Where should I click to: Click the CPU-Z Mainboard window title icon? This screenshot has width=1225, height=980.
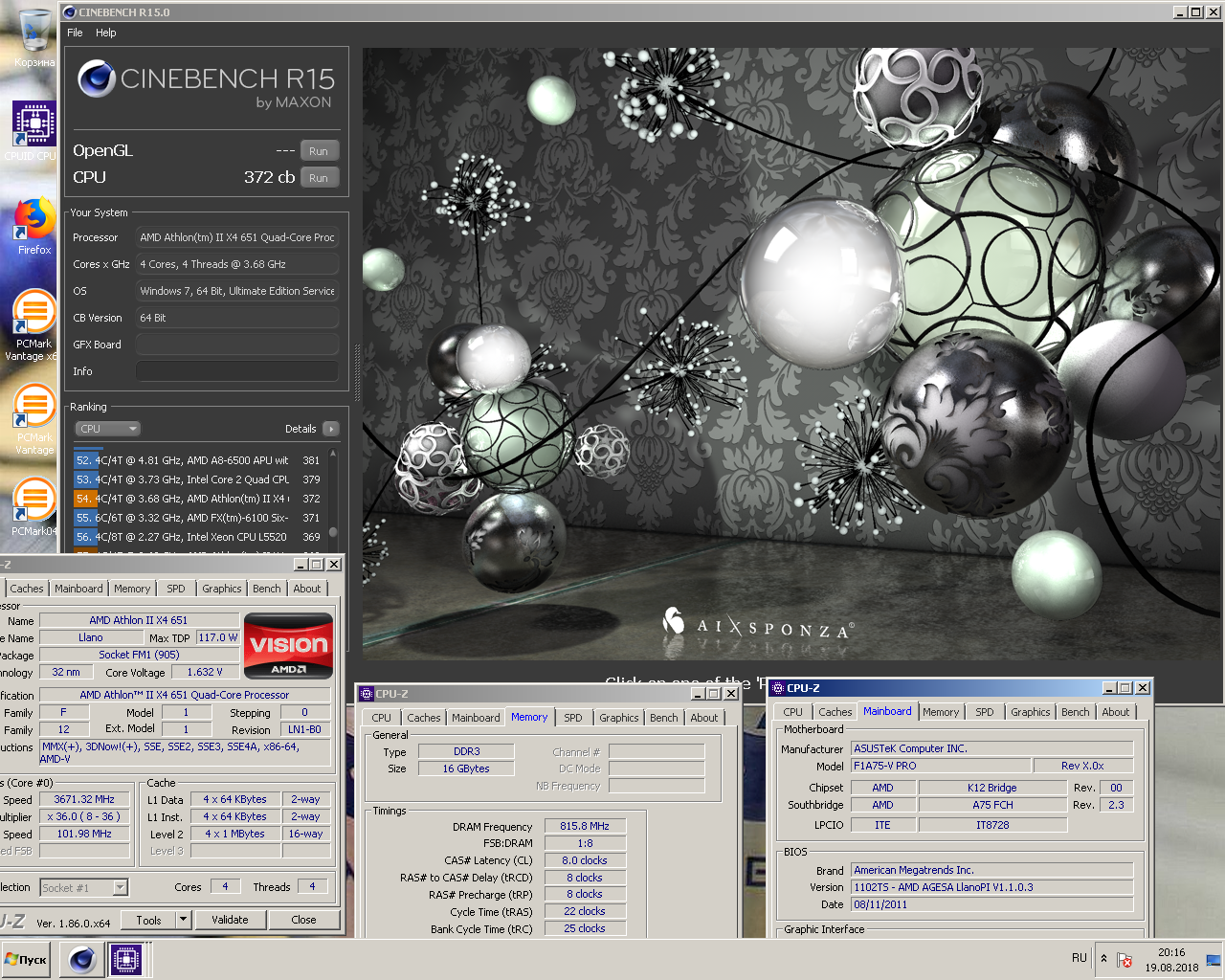tap(778, 688)
